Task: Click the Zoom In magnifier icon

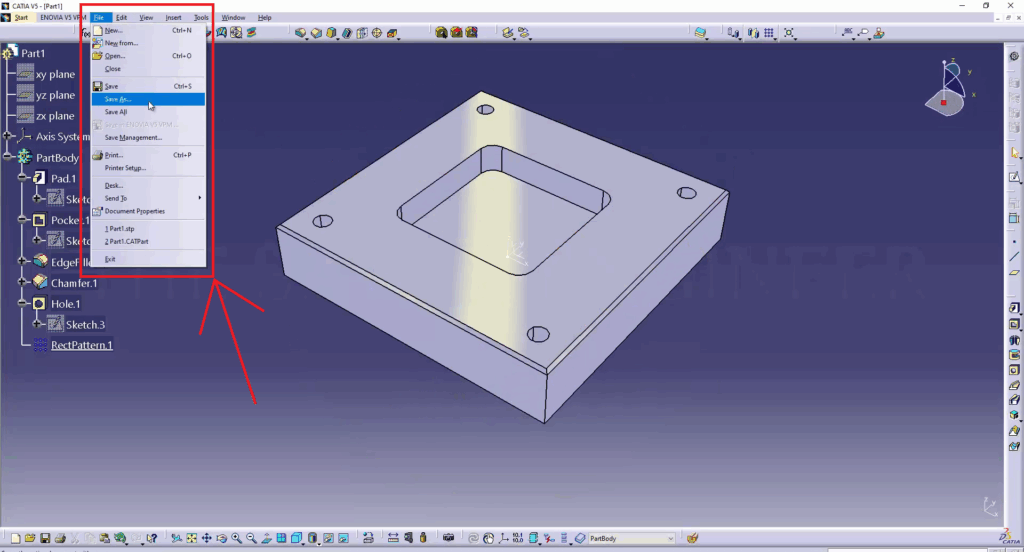Action: coord(237,538)
